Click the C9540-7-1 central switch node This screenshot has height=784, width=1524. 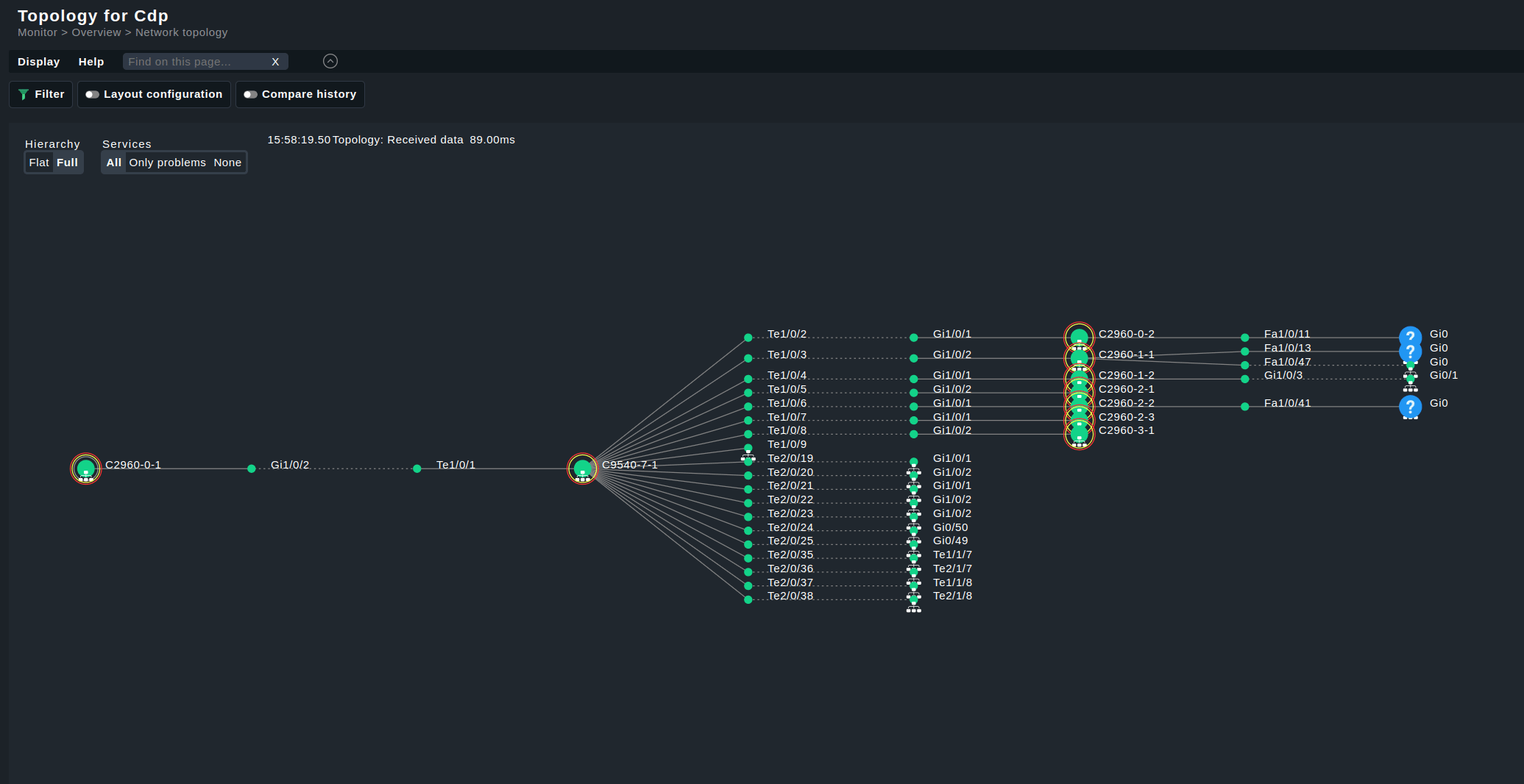[x=582, y=468]
